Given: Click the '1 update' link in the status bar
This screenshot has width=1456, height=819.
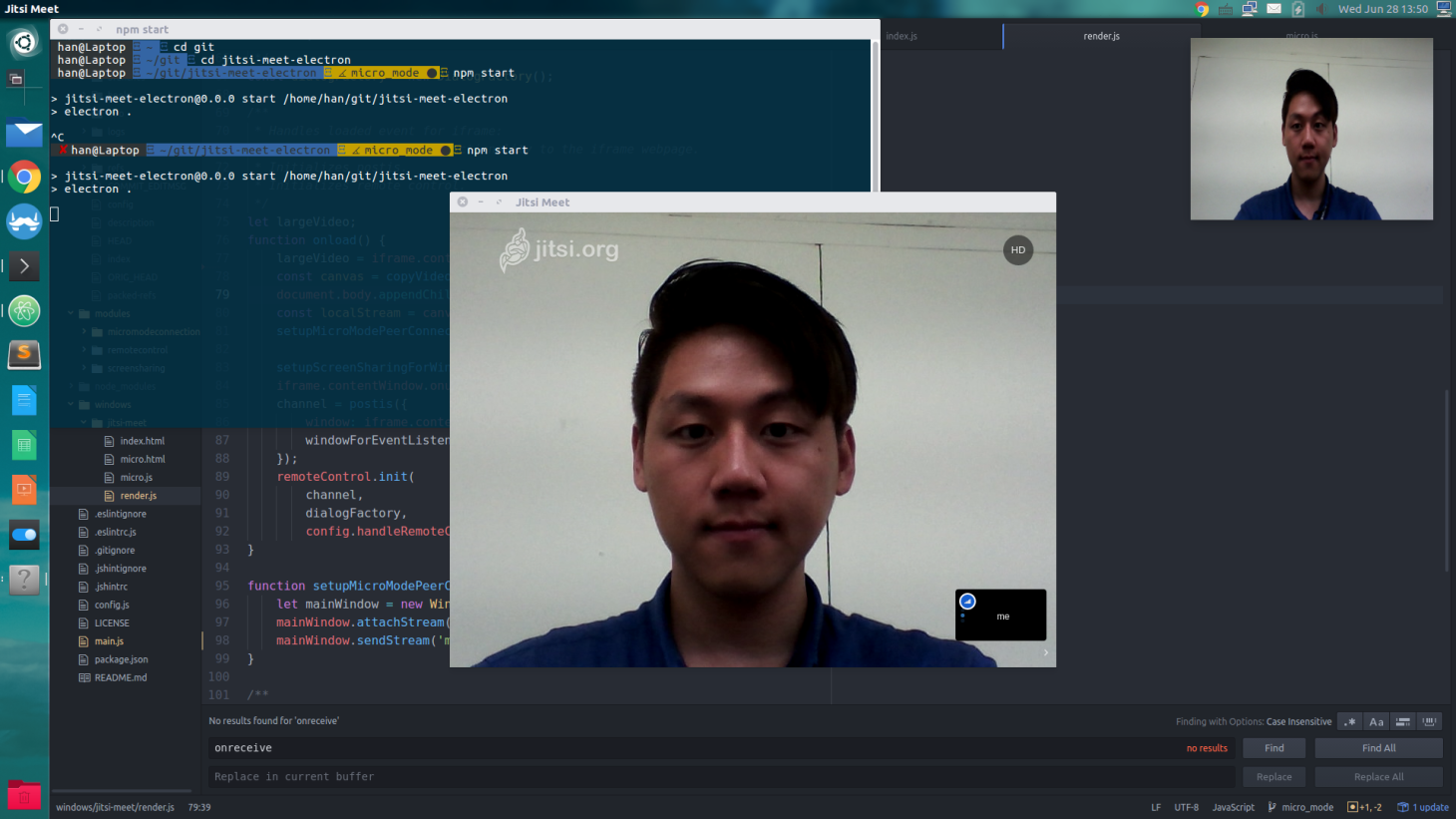Looking at the screenshot, I should pos(1423,807).
